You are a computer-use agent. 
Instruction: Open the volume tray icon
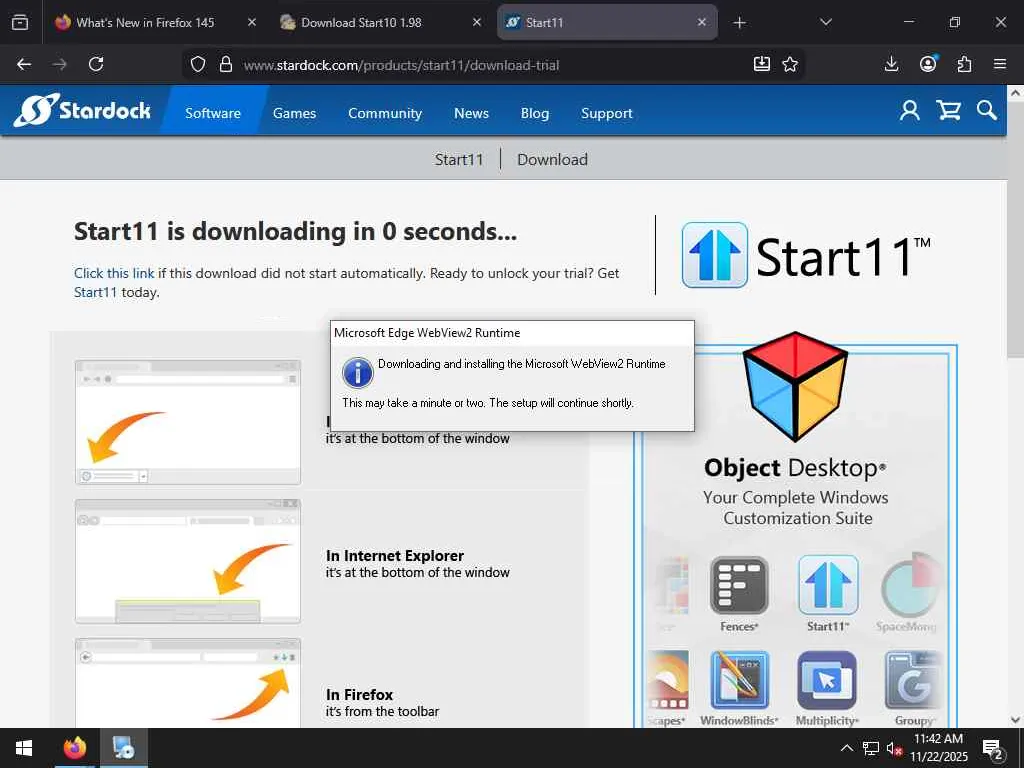point(894,748)
